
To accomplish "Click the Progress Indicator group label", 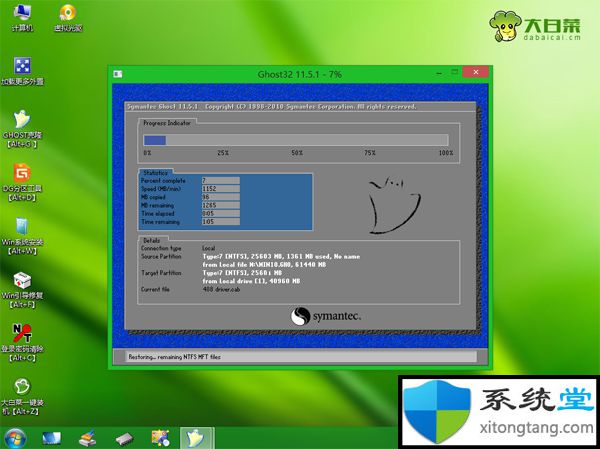I will (x=167, y=123).
